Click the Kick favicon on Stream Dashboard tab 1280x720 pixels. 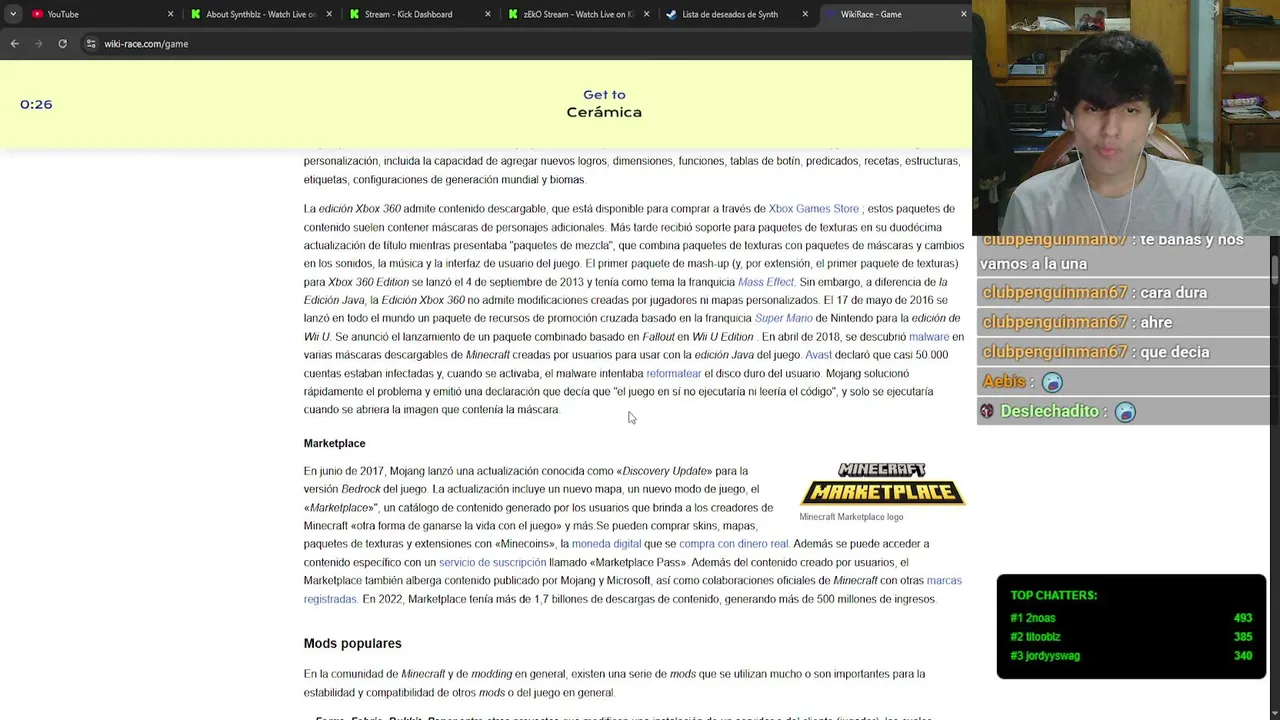click(x=354, y=14)
